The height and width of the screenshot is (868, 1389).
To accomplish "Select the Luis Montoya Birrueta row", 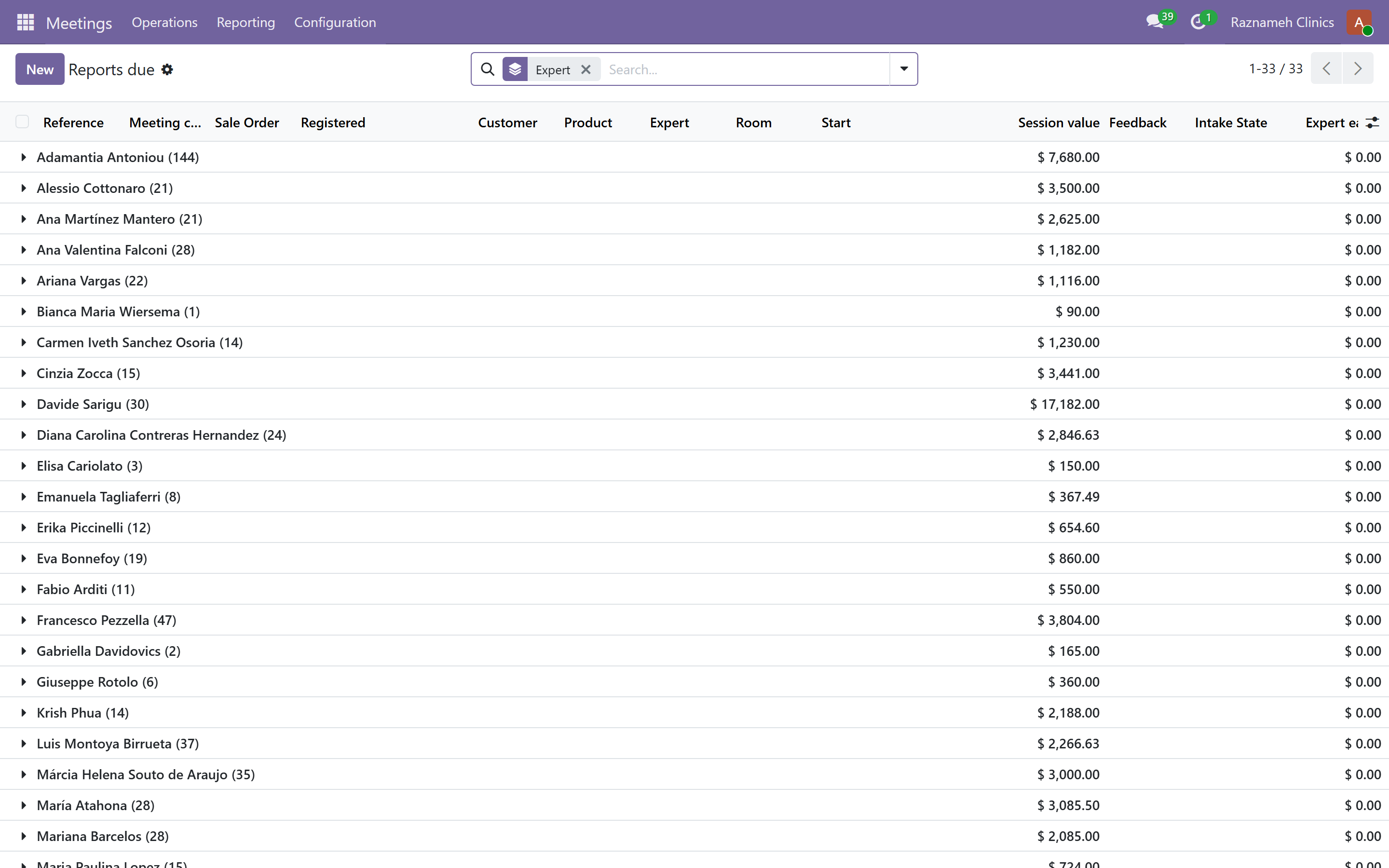I will click(694, 744).
